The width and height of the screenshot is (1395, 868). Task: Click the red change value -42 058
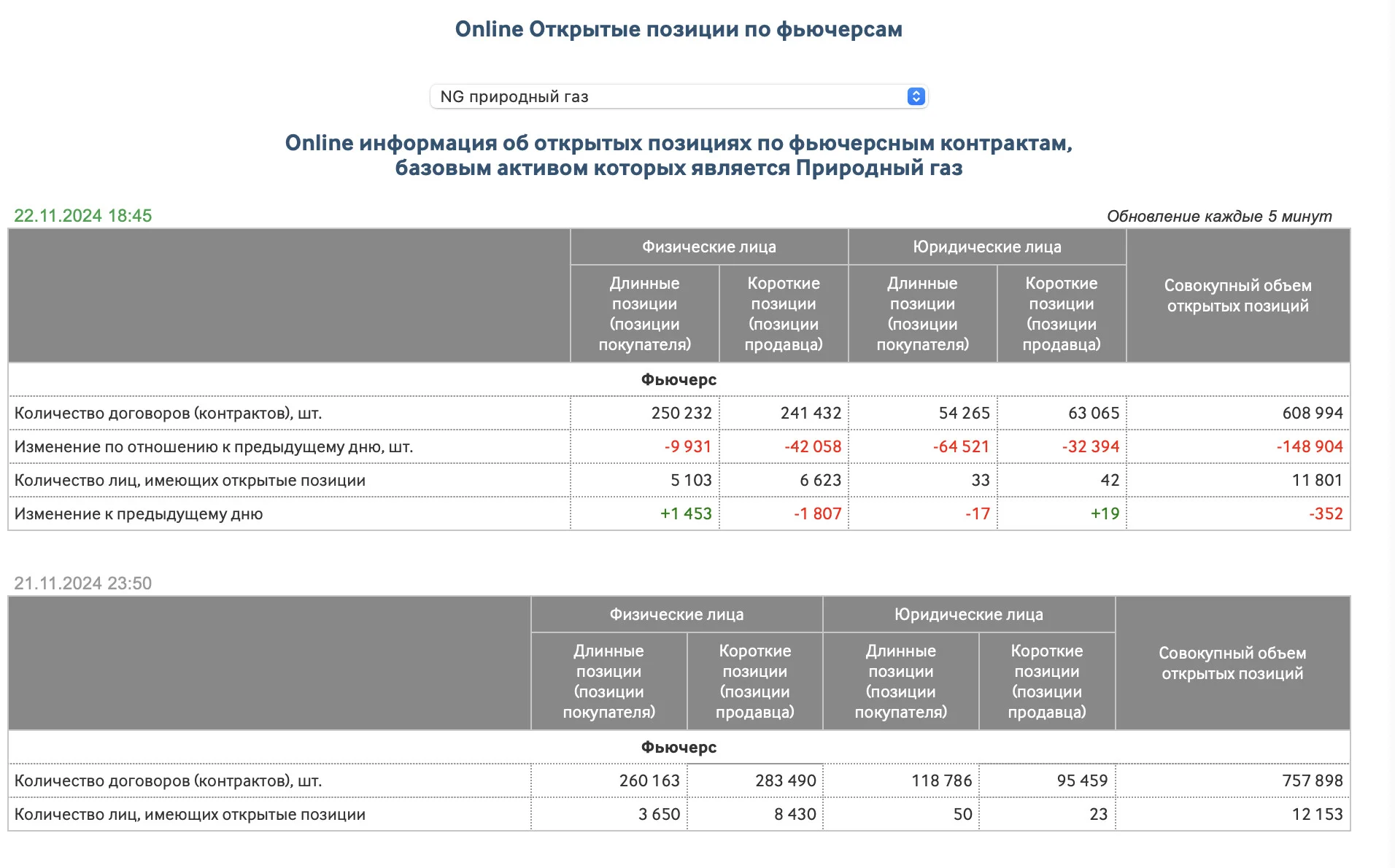click(813, 446)
